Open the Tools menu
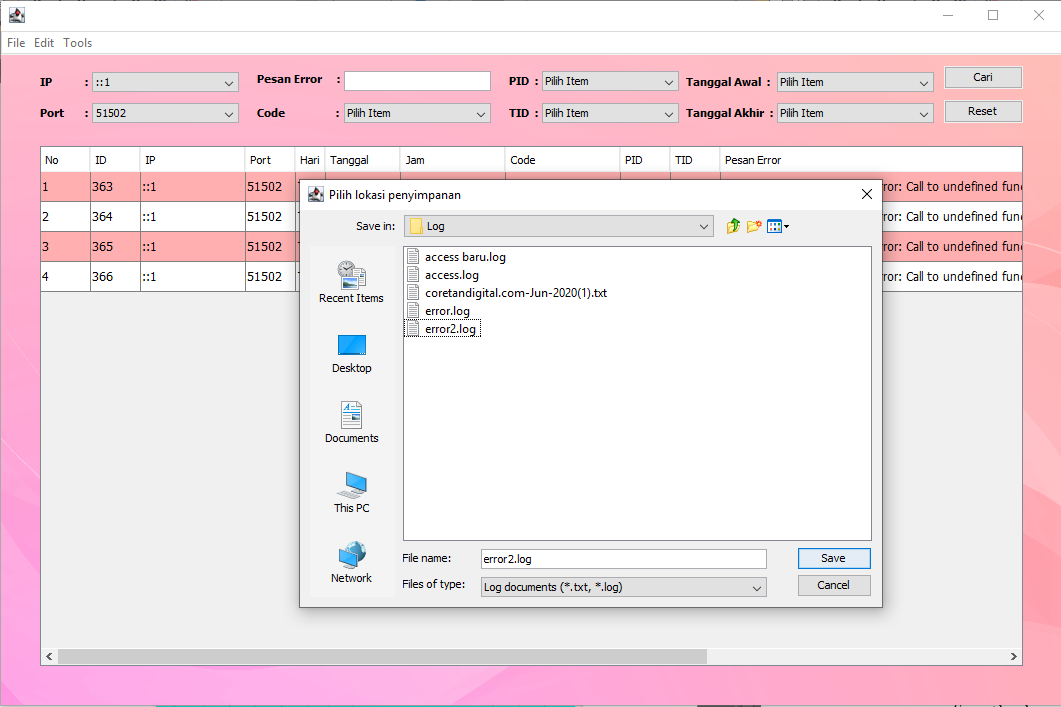Screen dimensions: 1061x707 coord(77,43)
